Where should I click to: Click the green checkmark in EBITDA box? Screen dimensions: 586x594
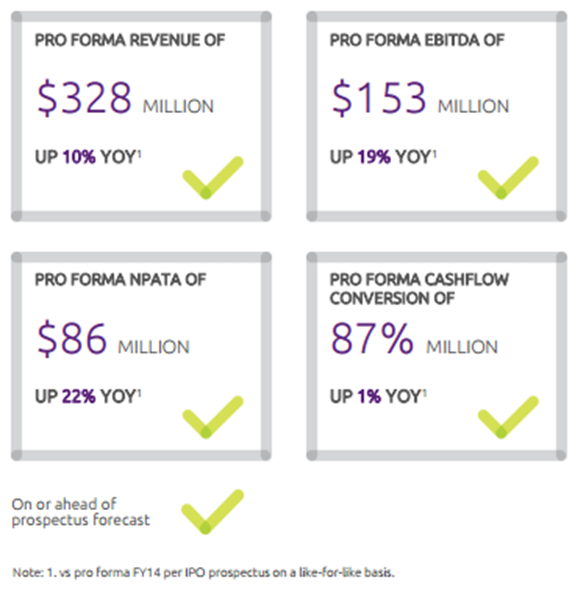[x=508, y=177]
